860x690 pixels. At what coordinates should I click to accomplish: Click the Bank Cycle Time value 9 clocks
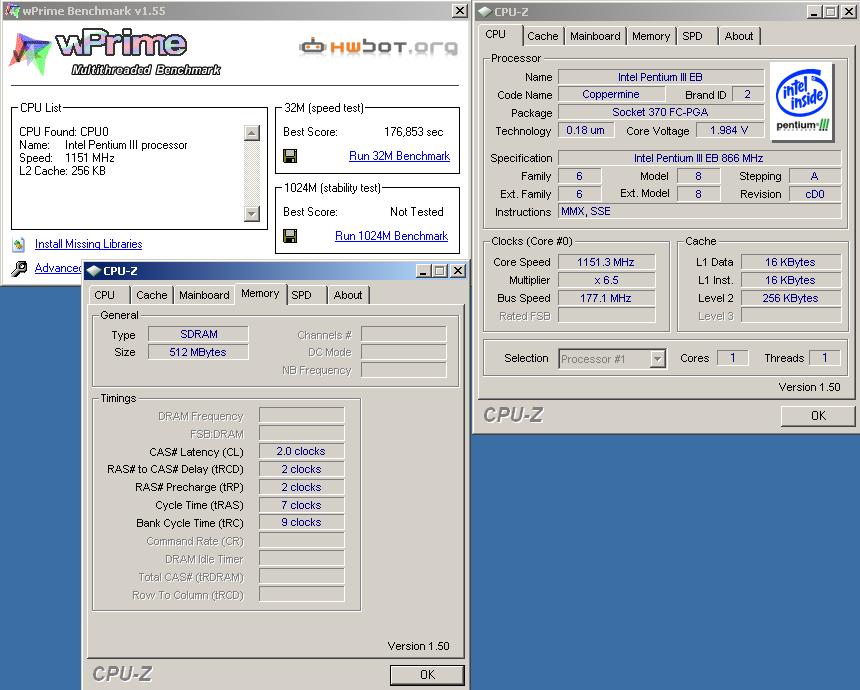click(x=301, y=523)
